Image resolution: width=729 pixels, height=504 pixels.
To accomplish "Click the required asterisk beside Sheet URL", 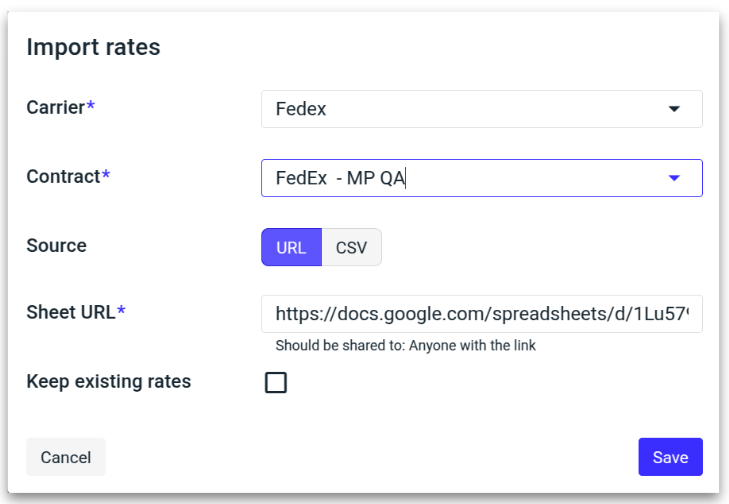I will click(121, 311).
